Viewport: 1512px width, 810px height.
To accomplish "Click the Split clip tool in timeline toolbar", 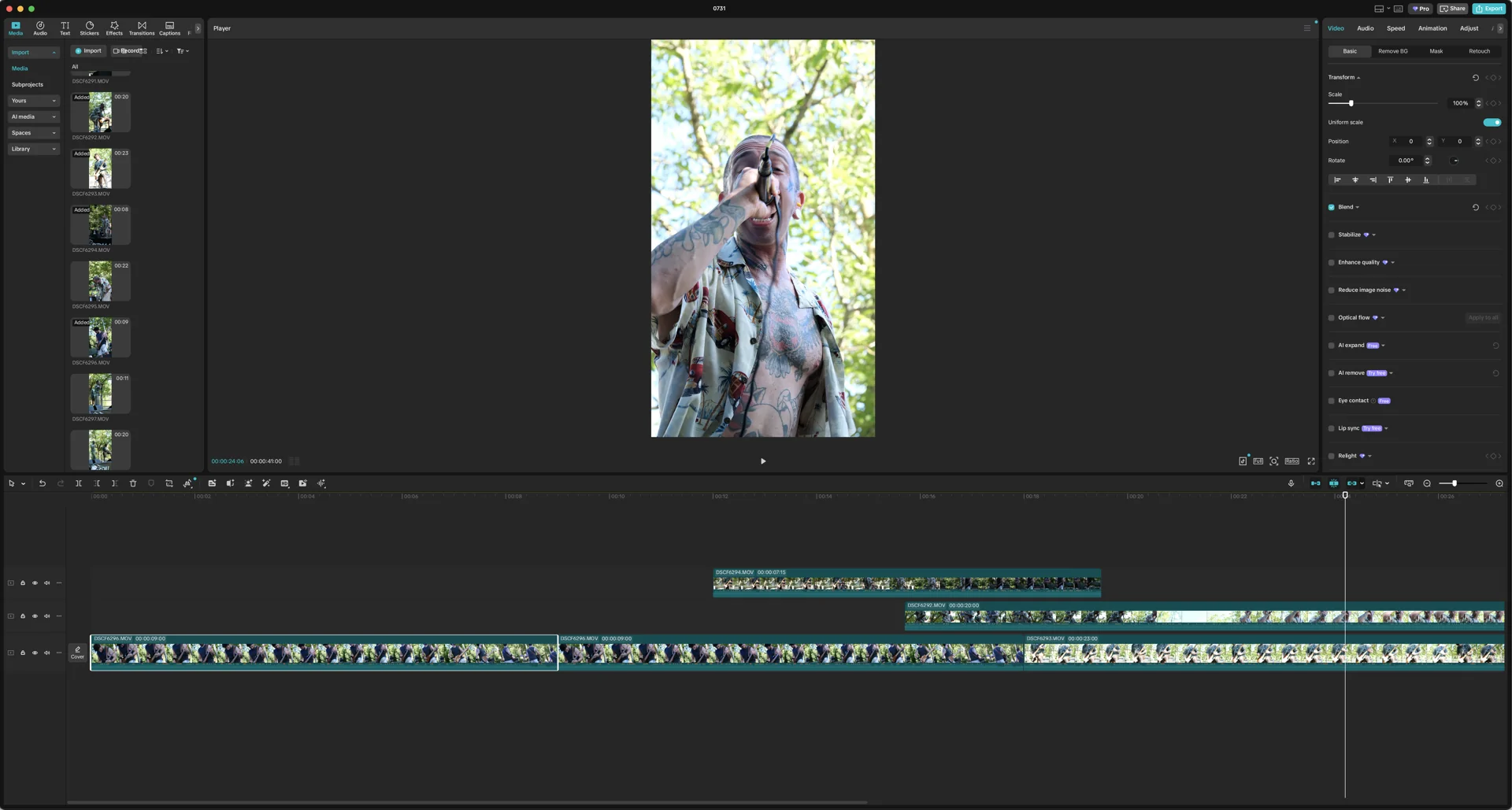I will [79, 483].
